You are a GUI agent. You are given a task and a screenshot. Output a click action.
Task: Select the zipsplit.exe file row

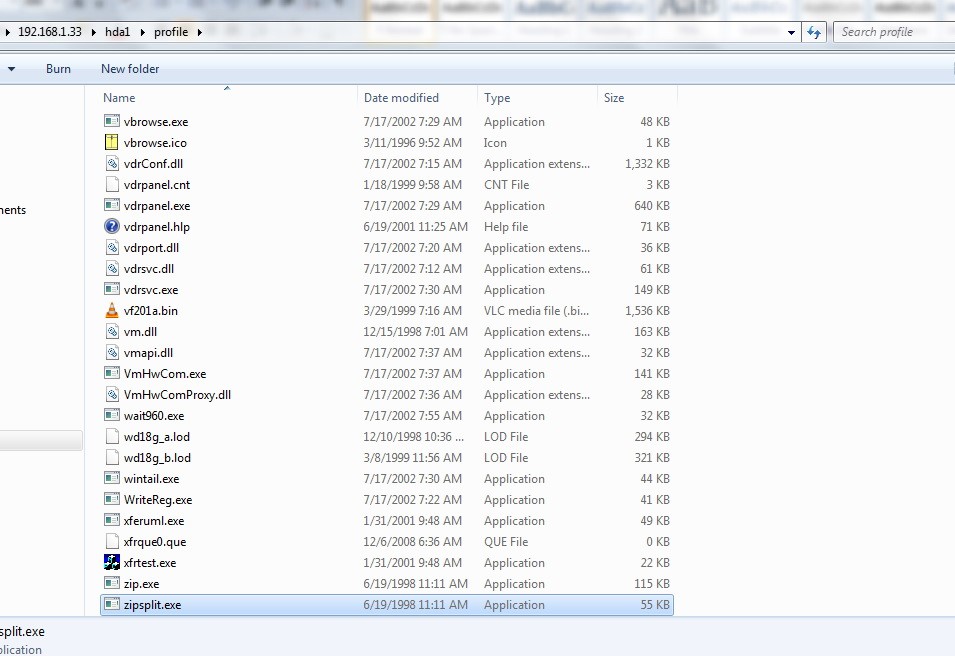click(152, 605)
